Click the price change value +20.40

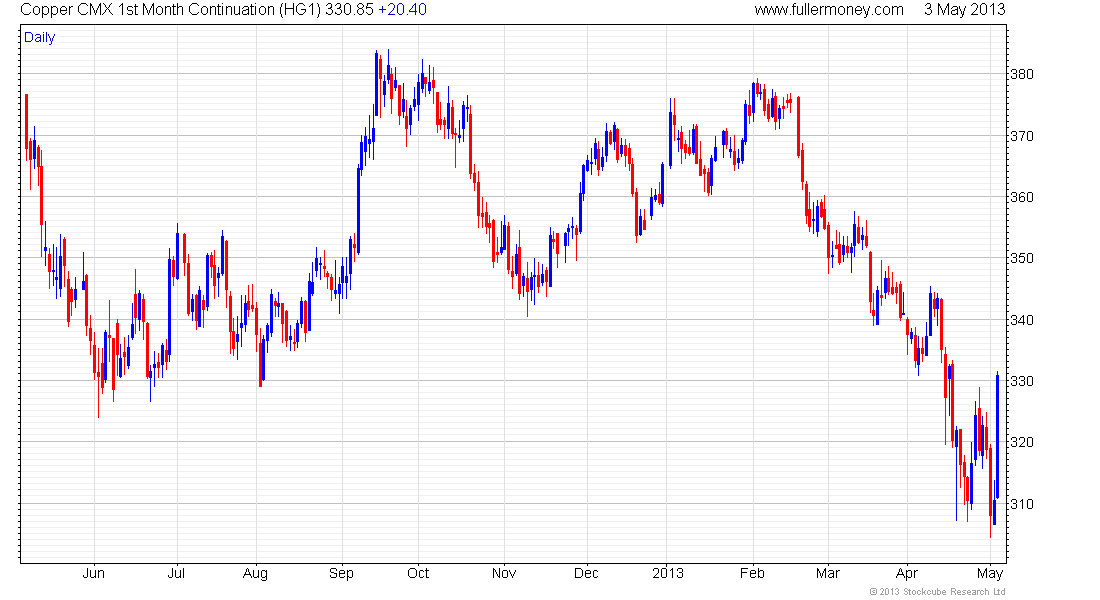(x=402, y=10)
